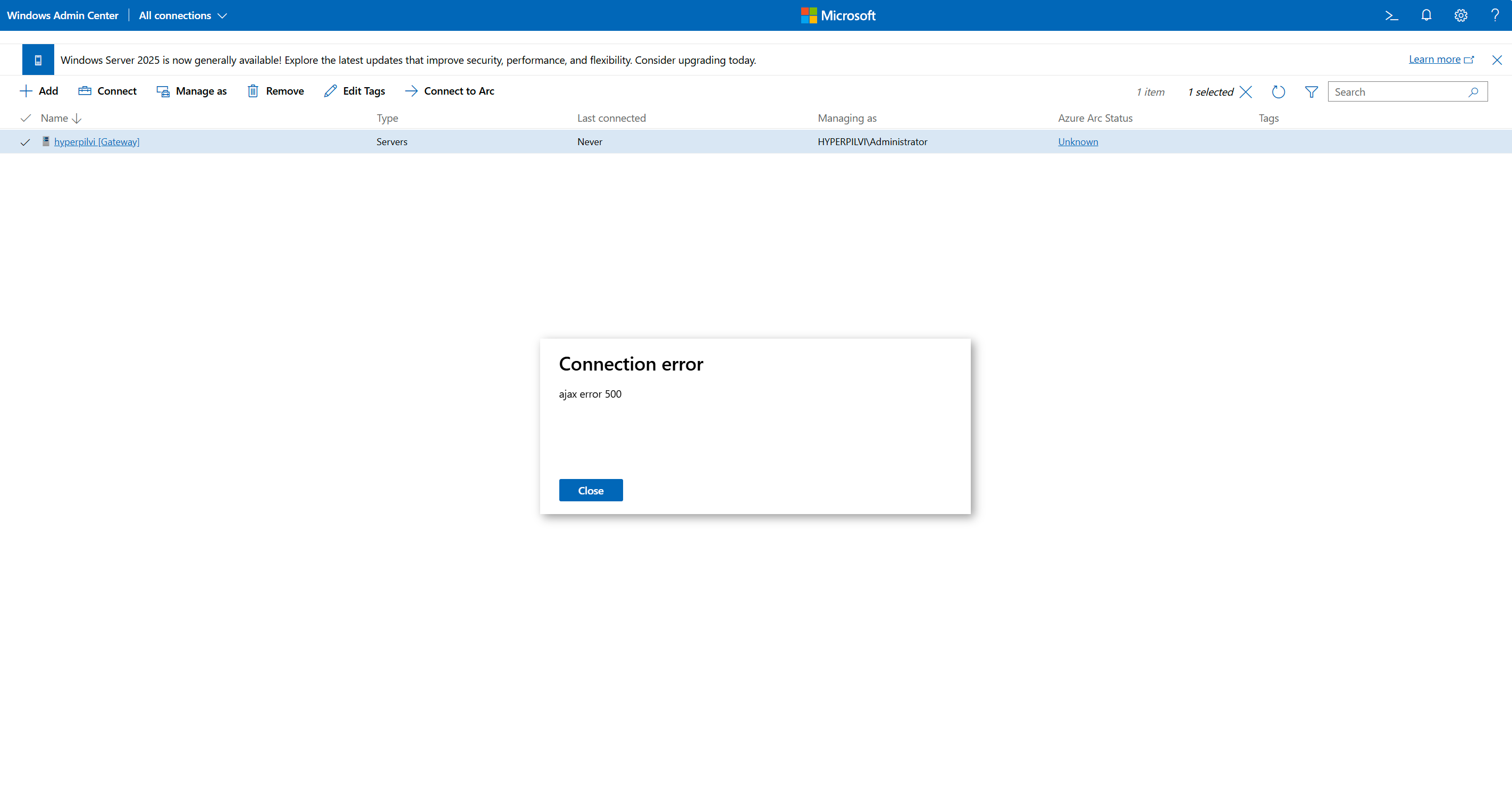Expand the All connections dropdown
The width and height of the screenshot is (1512, 790).
pyautogui.click(x=182, y=16)
